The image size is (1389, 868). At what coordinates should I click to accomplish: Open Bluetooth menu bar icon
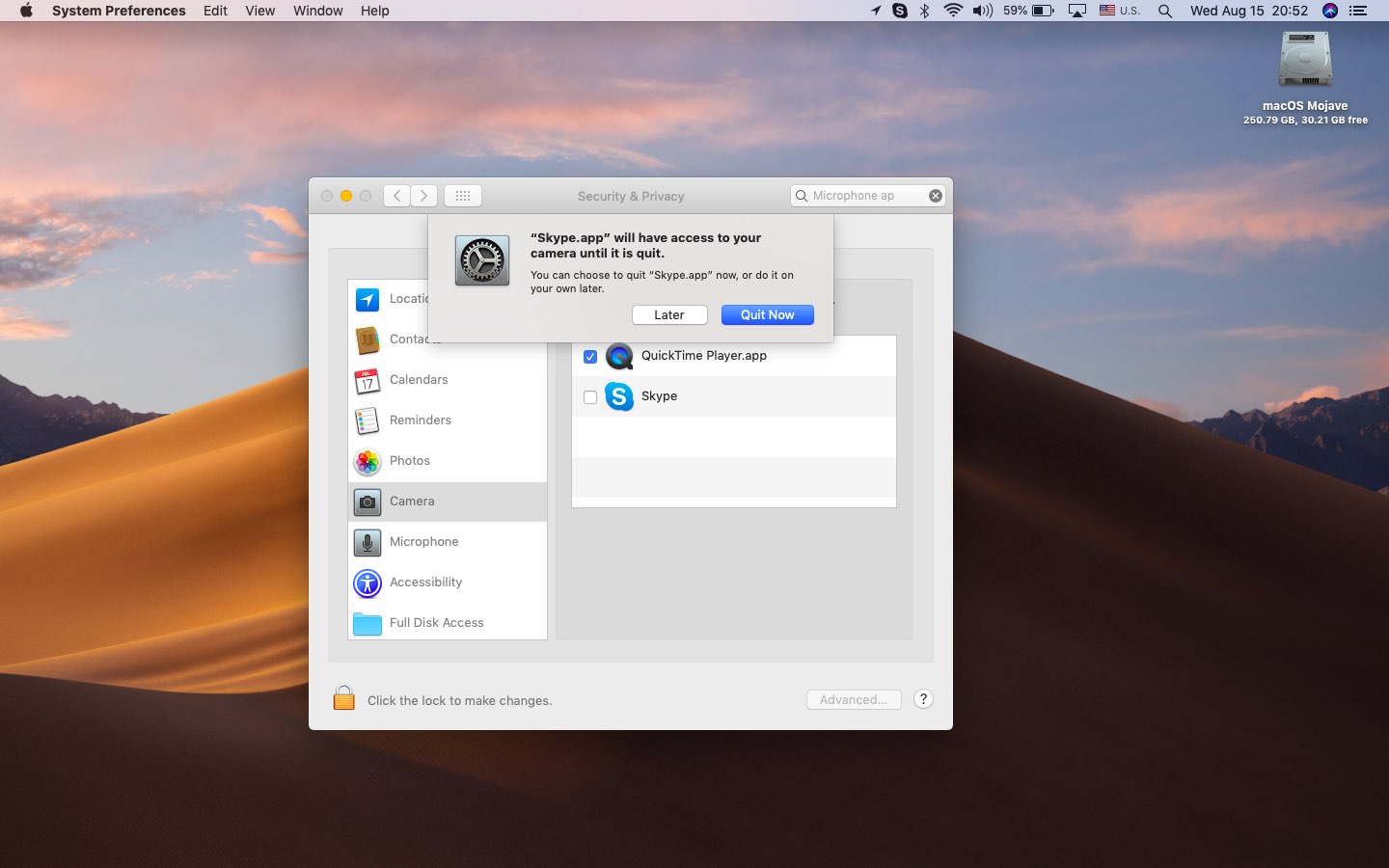pos(924,11)
